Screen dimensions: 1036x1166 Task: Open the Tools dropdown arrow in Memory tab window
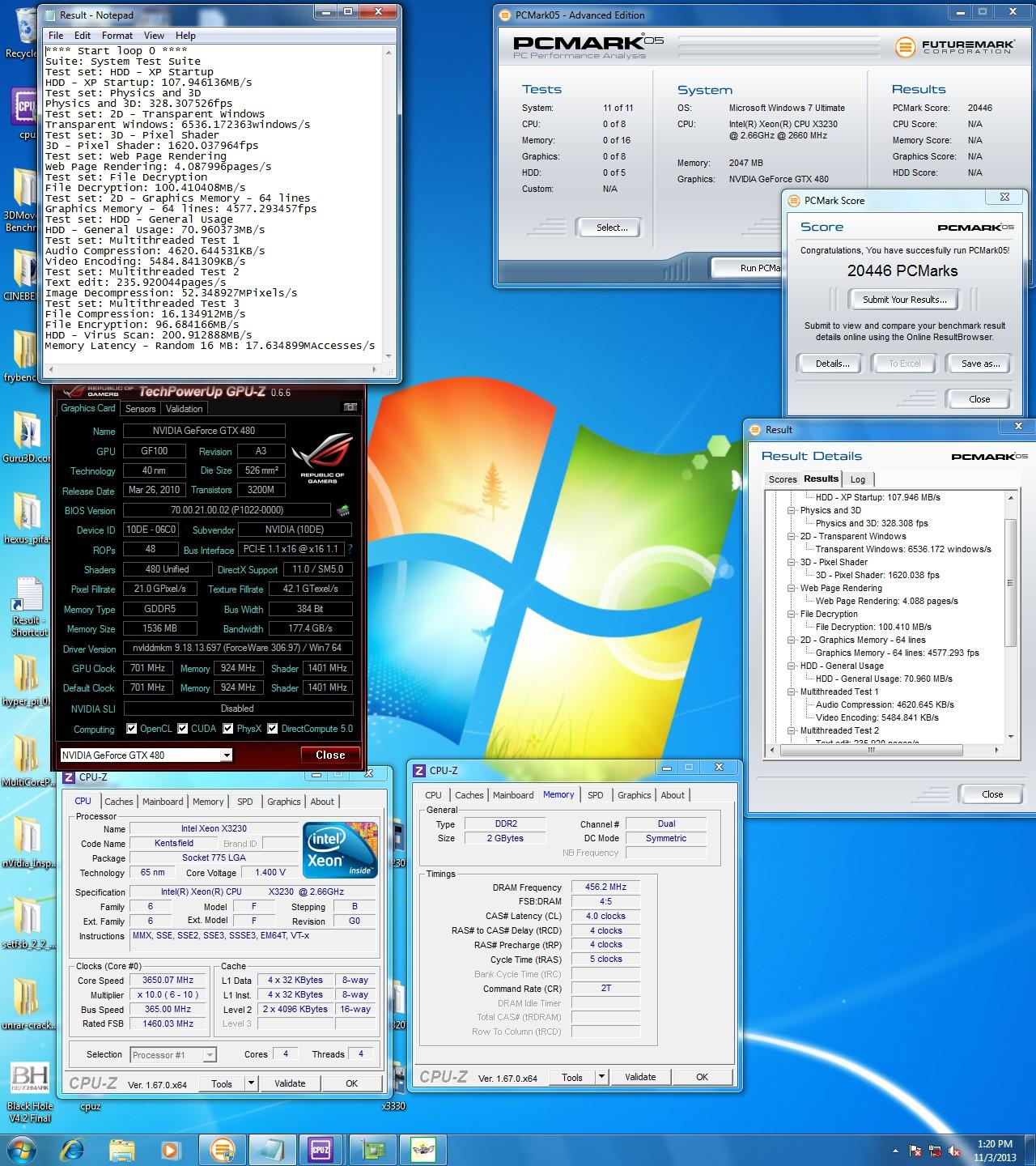coord(601,1077)
